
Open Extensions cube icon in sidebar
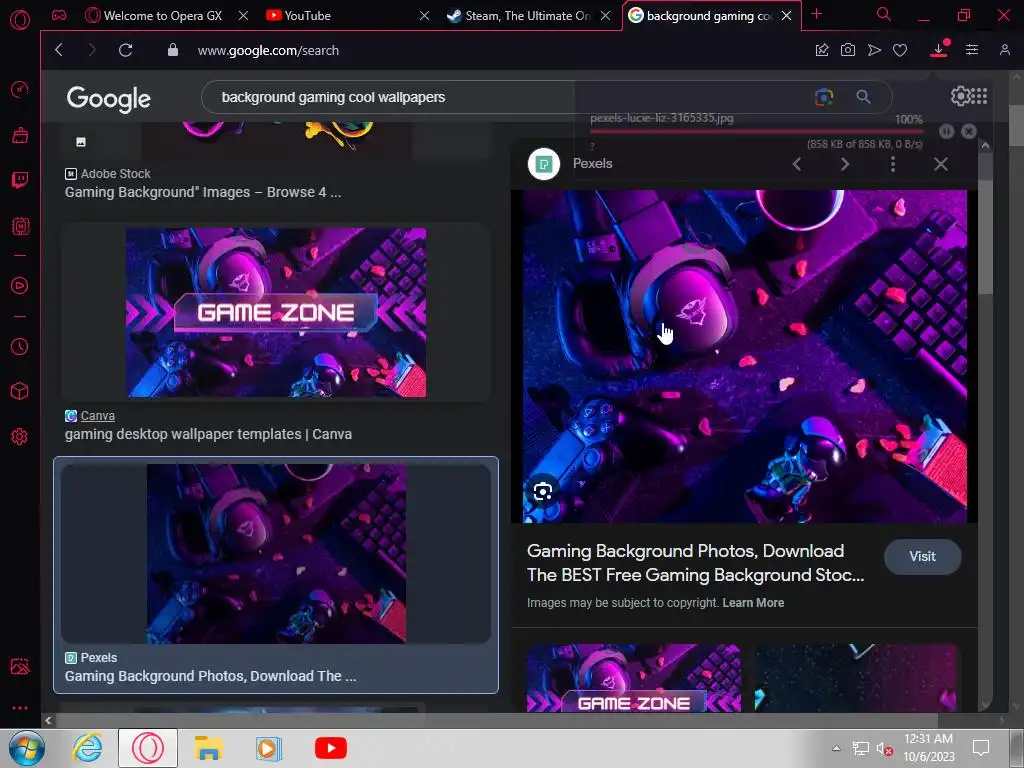20,391
